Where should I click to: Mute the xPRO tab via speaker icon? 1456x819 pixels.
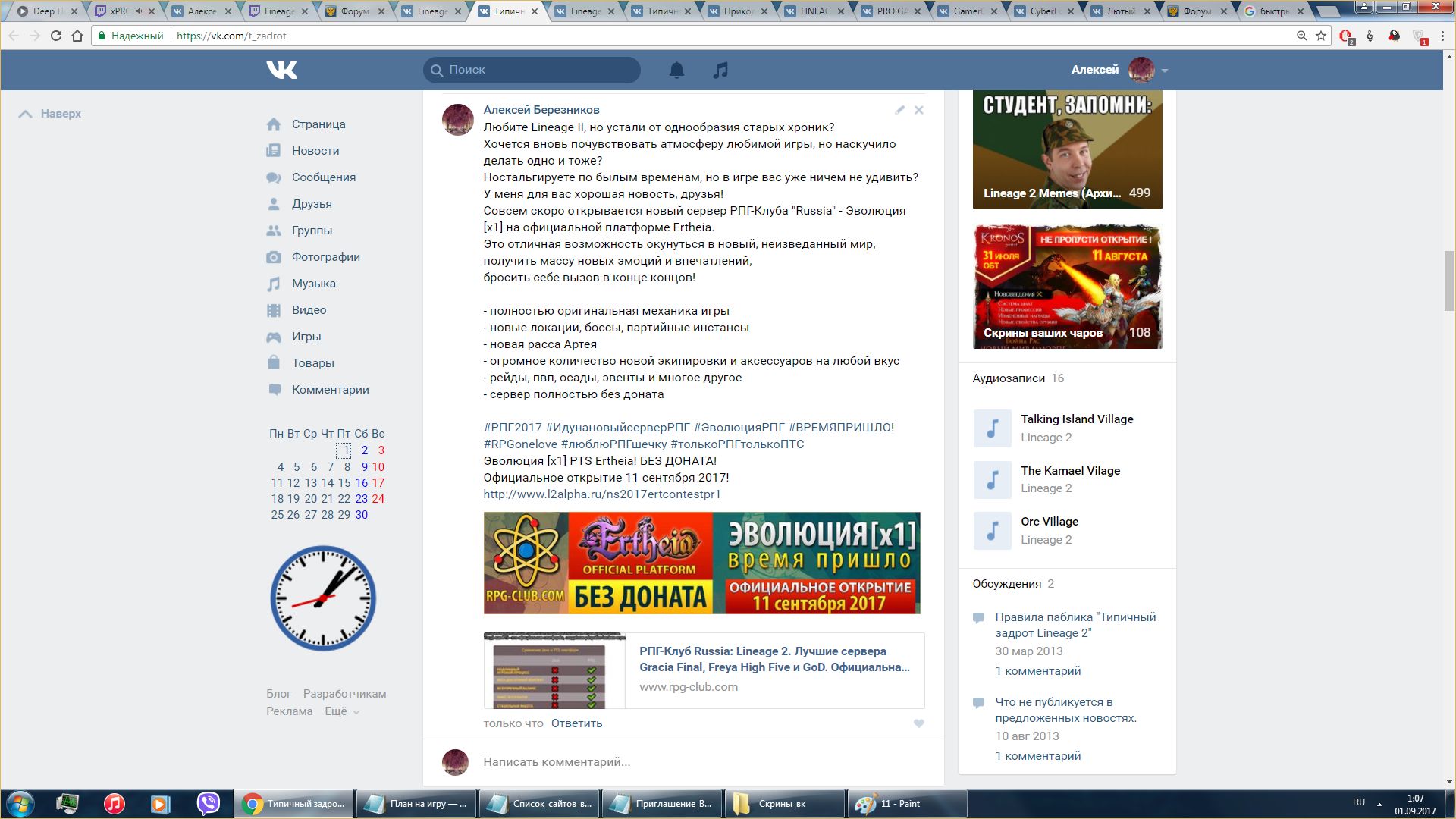[140, 11]
